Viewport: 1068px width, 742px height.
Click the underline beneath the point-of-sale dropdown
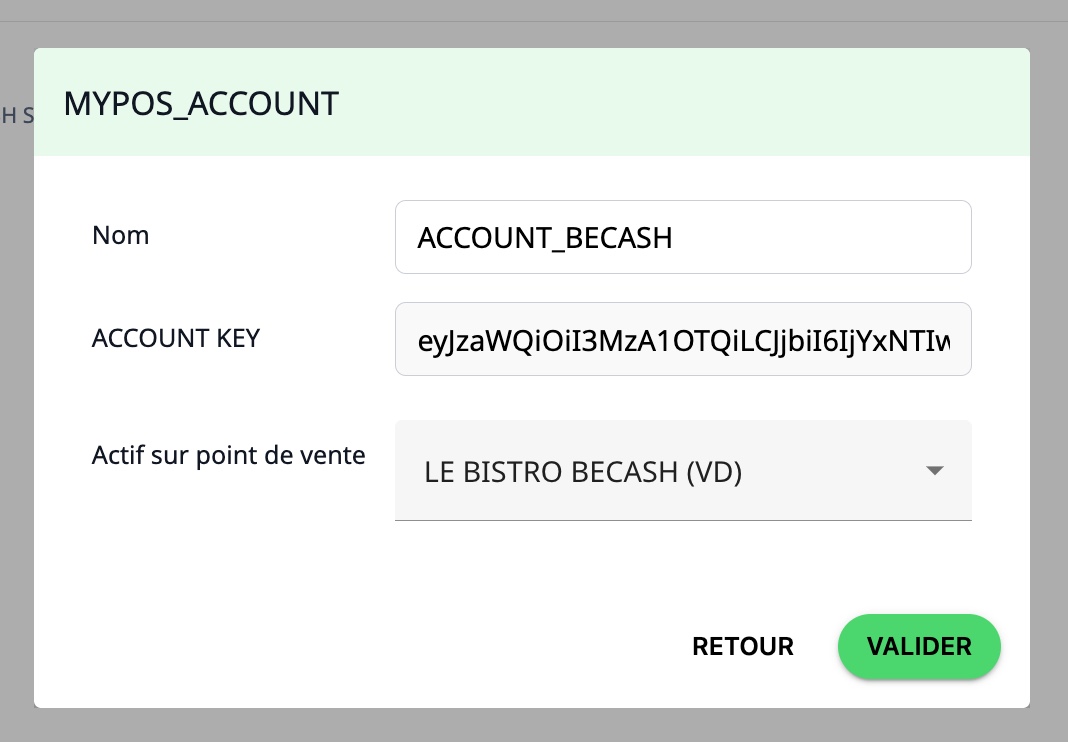683,520
